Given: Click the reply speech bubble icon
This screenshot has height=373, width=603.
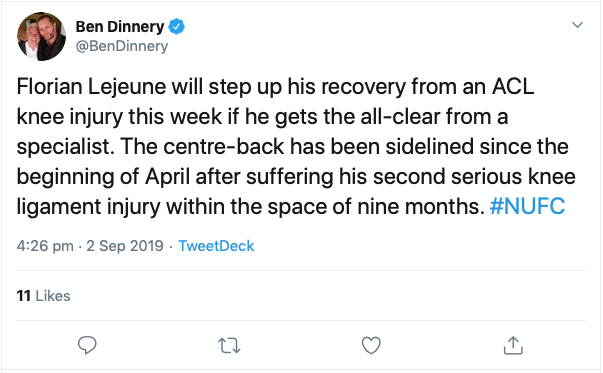Looking at the screenshot, I should (x=87, y=345).
